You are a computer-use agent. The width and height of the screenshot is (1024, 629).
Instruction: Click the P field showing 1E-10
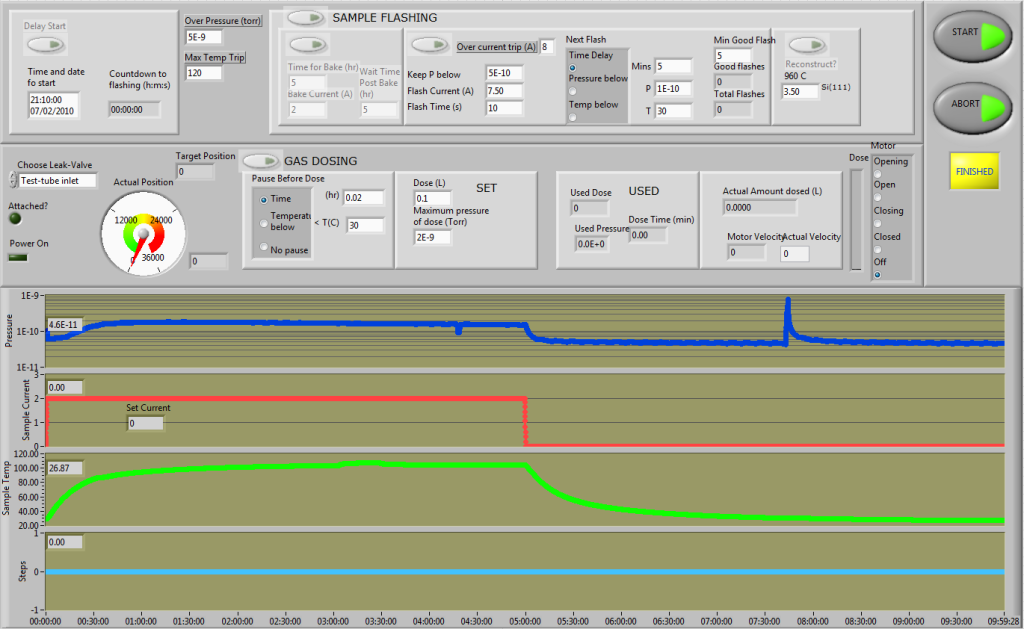coord(673,88)
